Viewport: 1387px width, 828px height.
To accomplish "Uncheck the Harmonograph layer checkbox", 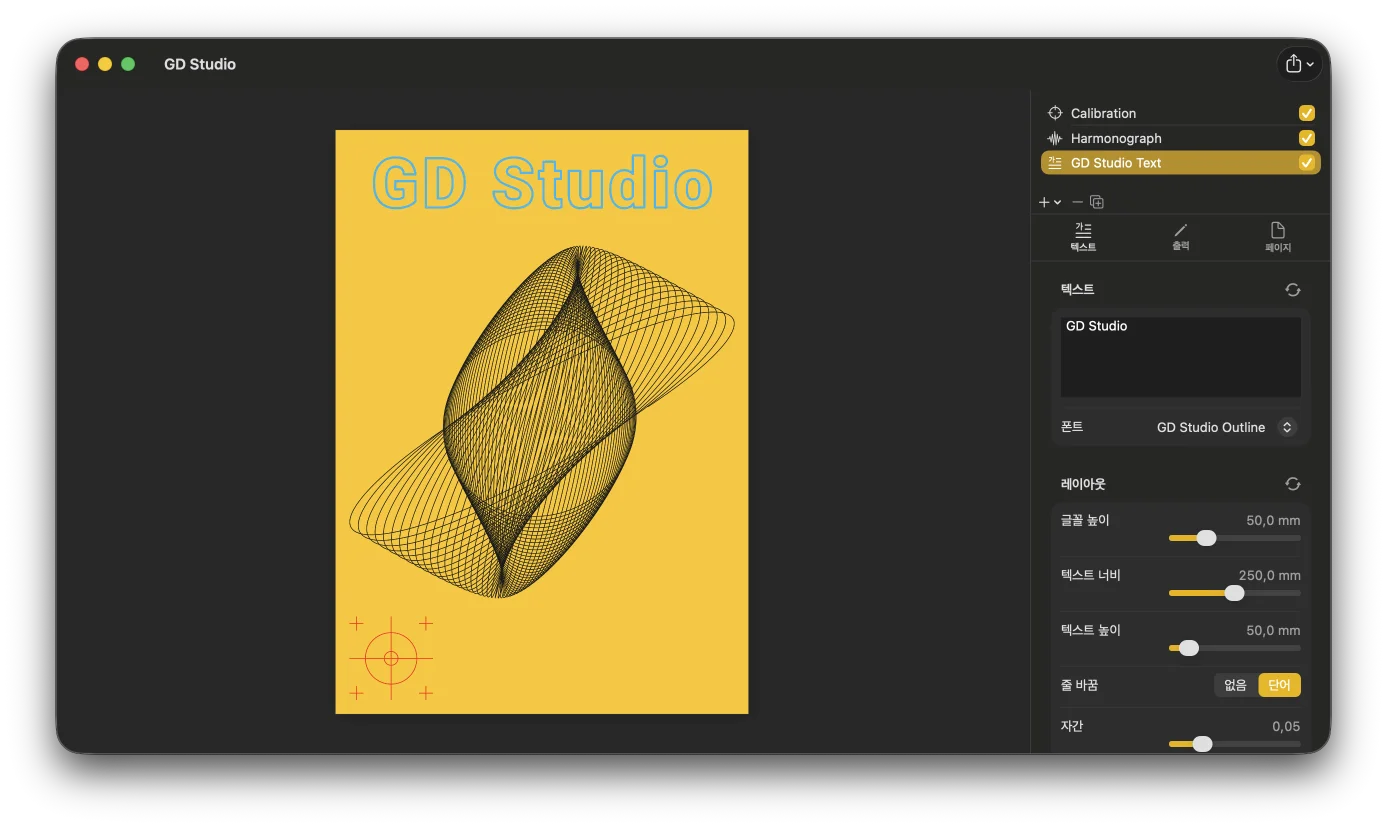I will click(x=1306, y=138).
